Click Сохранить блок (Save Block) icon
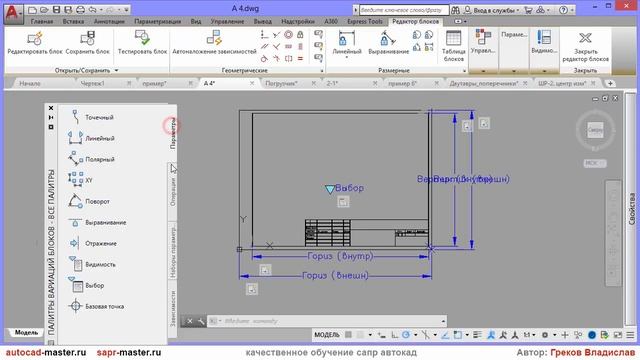The height and width of the screenshot is (360, 640). [x=87, y=39]
